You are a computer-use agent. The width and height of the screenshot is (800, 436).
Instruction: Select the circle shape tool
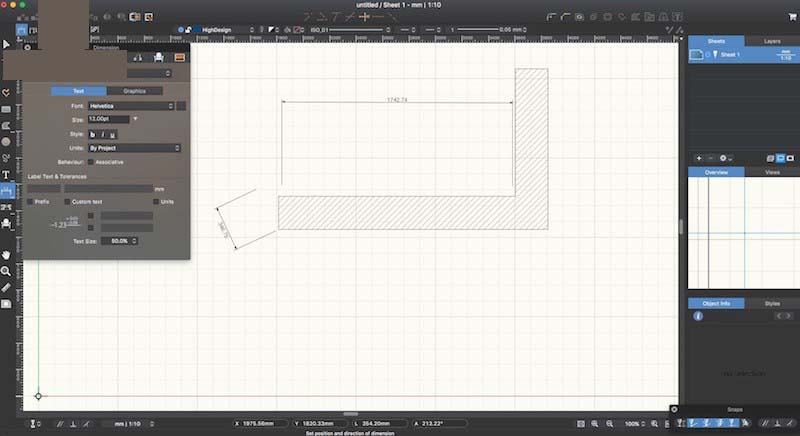(x=6, y=142)
